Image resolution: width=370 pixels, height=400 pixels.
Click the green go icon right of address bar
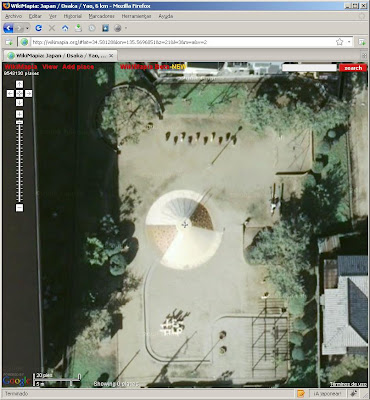pyautogui.click(x=362, y=42)
